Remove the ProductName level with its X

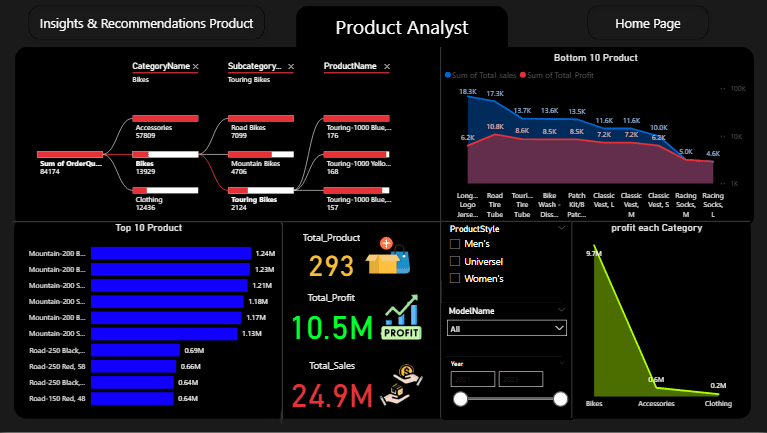[387, 66]
